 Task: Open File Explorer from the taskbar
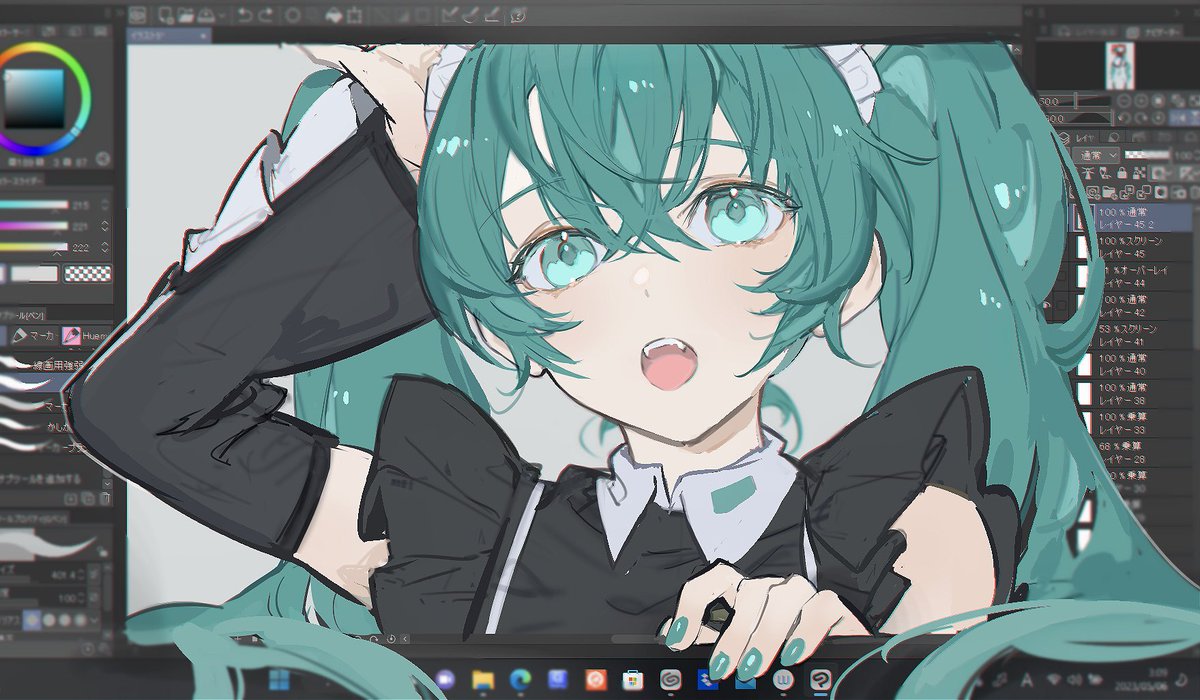(x=483, y=681)
